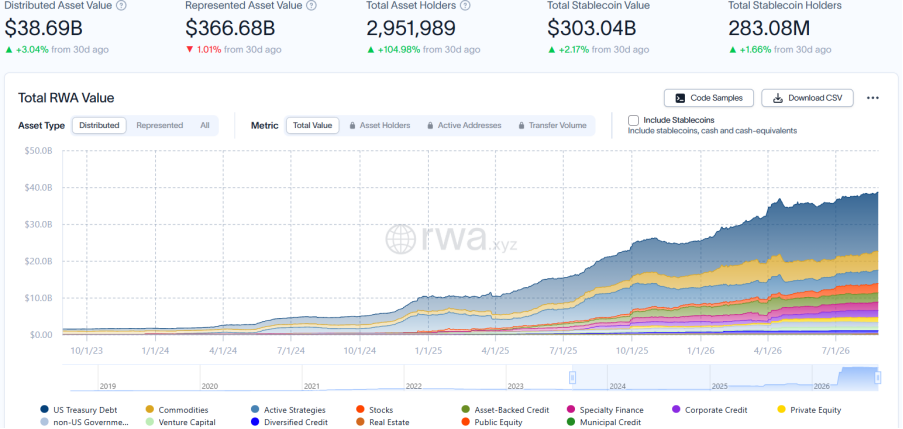Select the All asset type tab
The image size is (903, 429).
pos(205,125)
